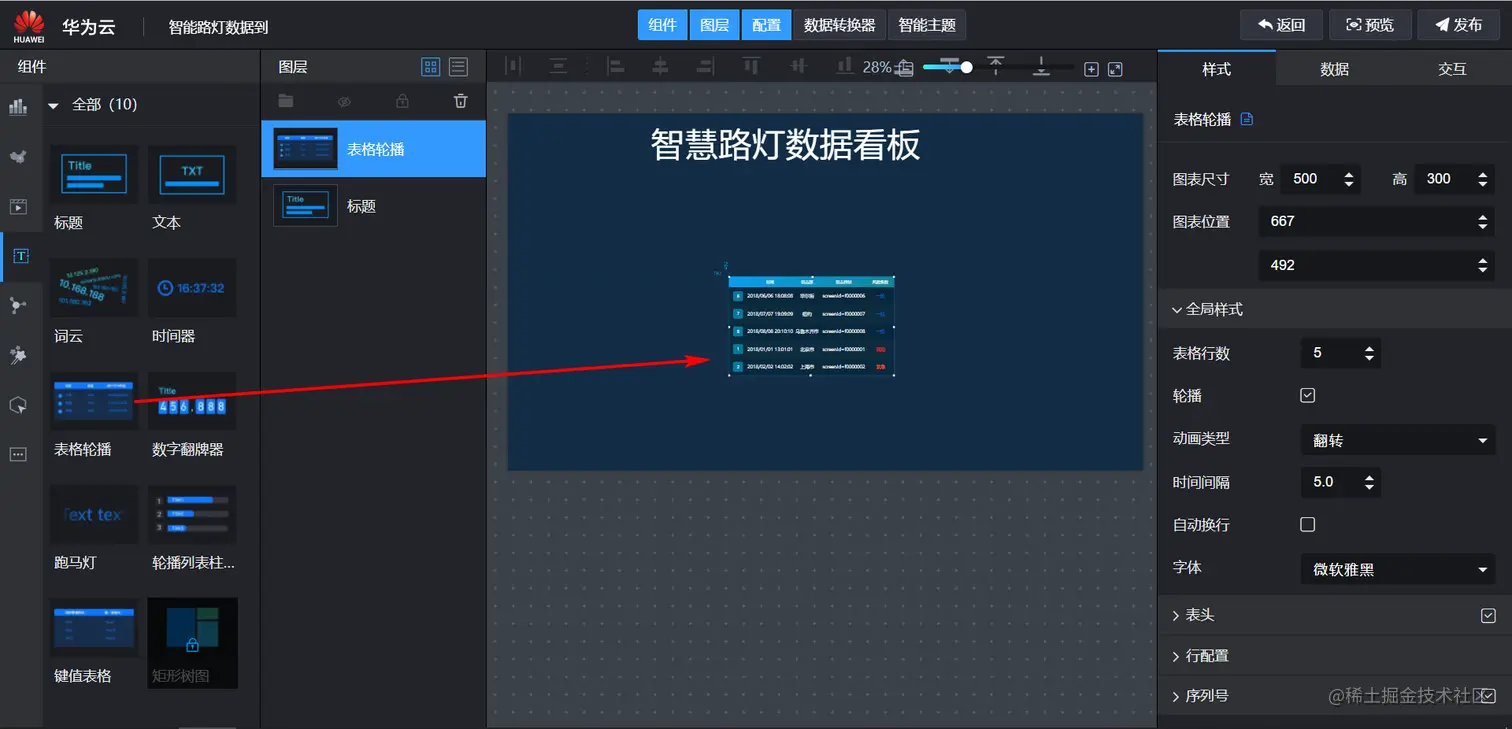The width and height of the screenshot is (1512, 729).
Task: Toggle the 图层 panel button
Action: point(714,25)
